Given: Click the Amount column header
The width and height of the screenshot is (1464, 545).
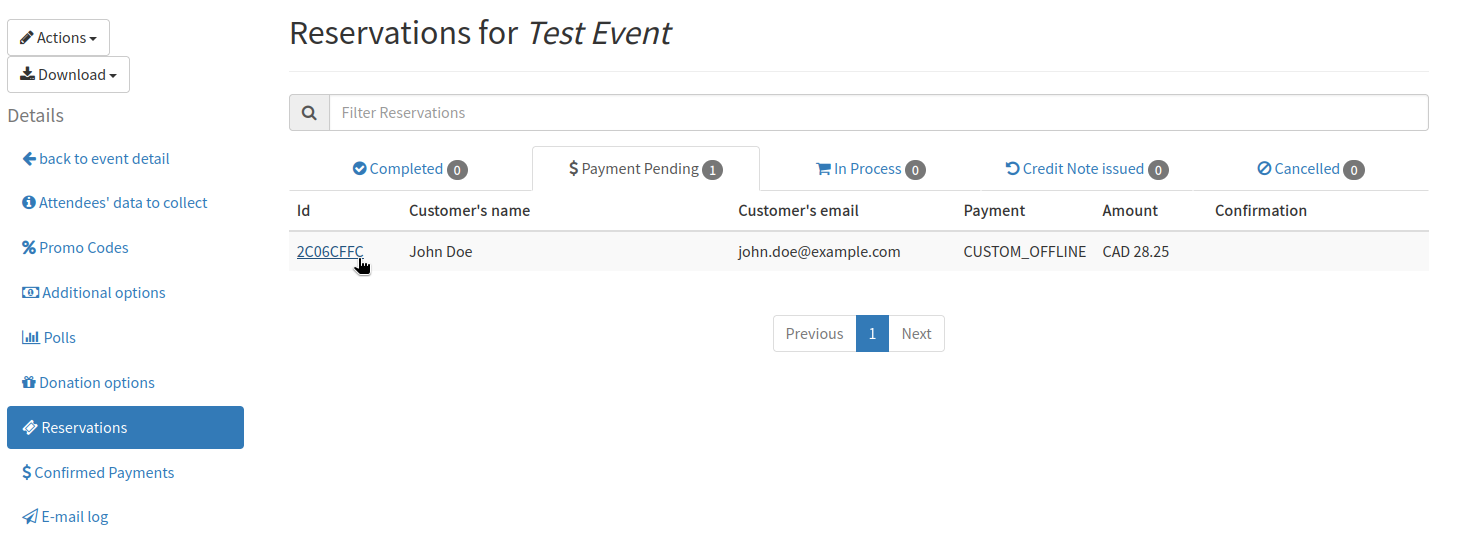Looking at the screenshot, I should [x=1130, y=210].
